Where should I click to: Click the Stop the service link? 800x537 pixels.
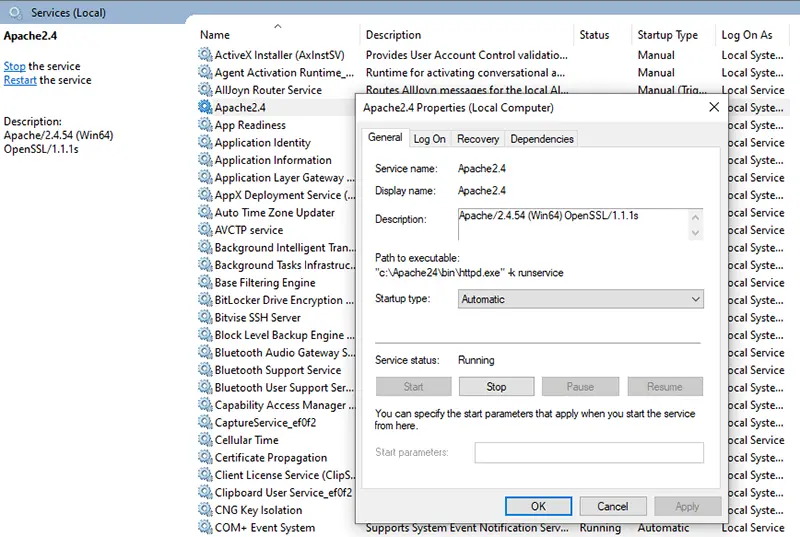click(x=14, y=66)
